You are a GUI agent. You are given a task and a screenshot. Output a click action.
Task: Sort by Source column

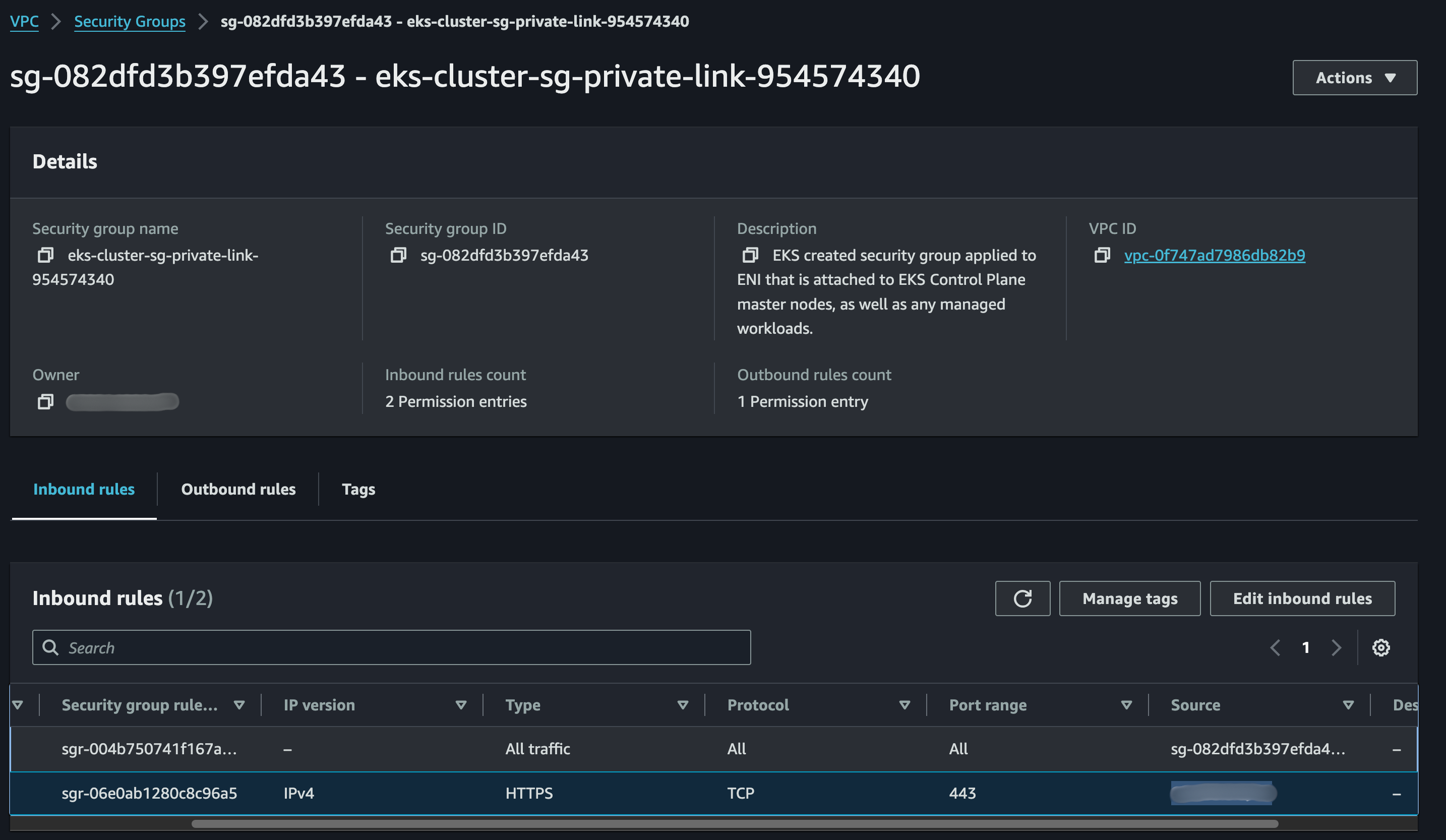pyautogui.click(x=1348, y=705)
